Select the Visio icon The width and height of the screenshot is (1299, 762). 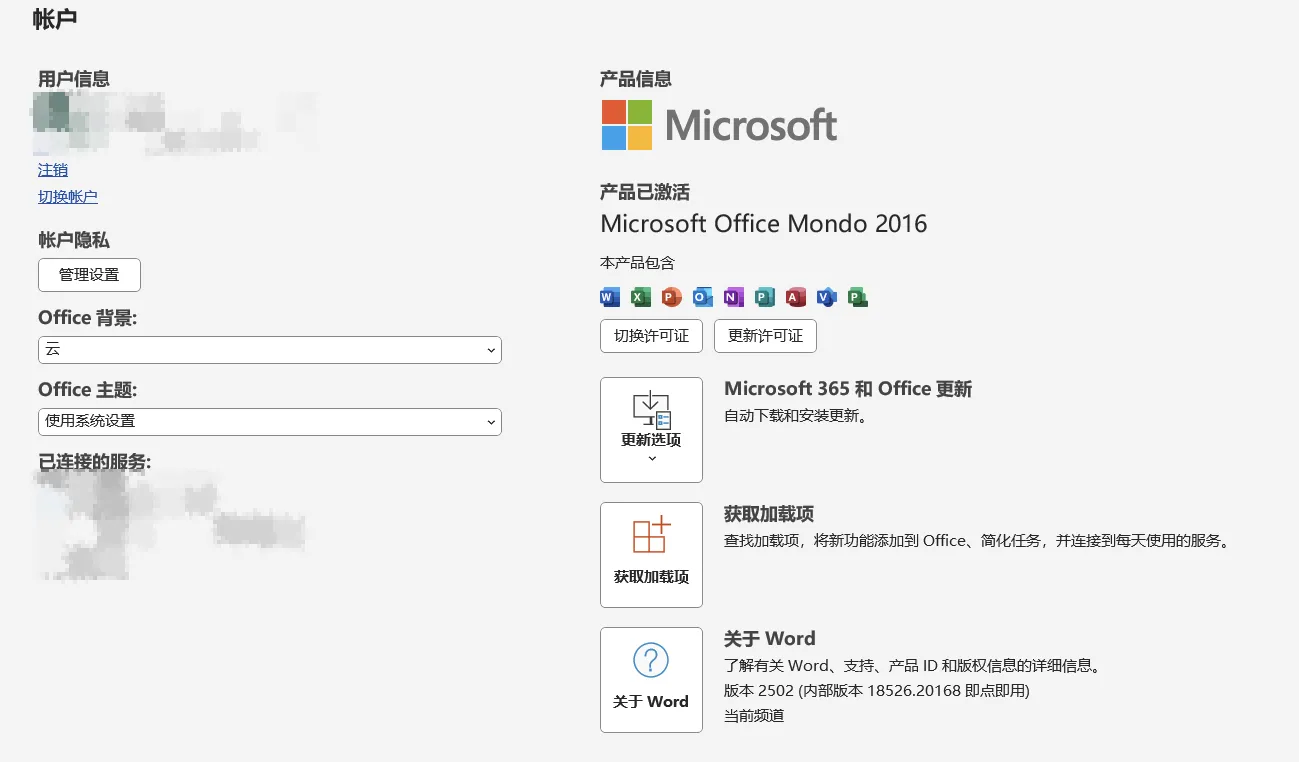coord(827,297)
